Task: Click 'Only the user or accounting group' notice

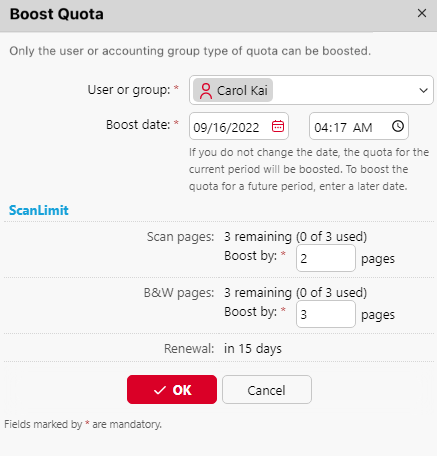Action: [x=190, y=51]
